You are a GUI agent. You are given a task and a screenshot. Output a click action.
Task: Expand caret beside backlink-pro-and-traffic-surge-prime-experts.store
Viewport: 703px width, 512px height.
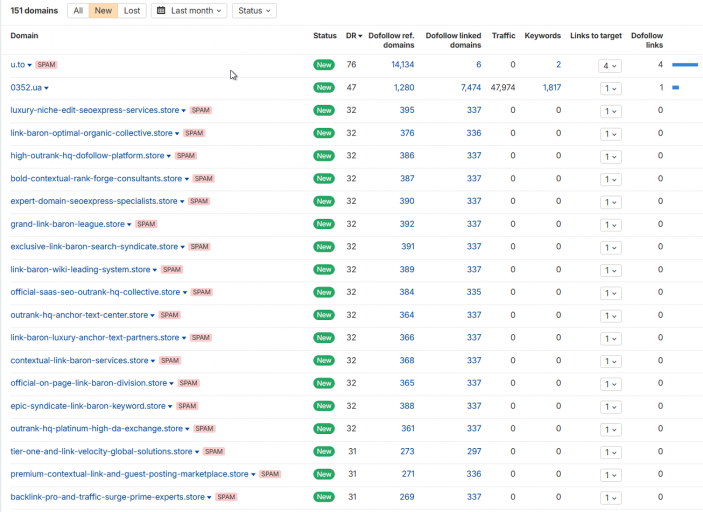[x=209, y=497]
